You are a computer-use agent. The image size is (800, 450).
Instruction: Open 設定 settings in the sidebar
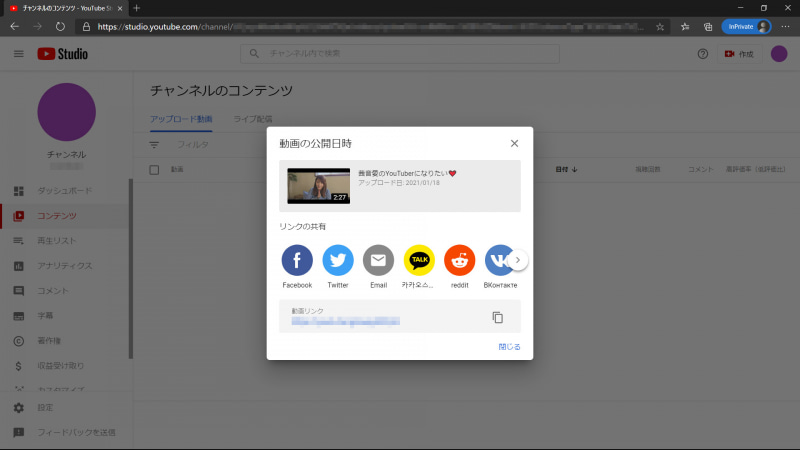coord(64,408)
